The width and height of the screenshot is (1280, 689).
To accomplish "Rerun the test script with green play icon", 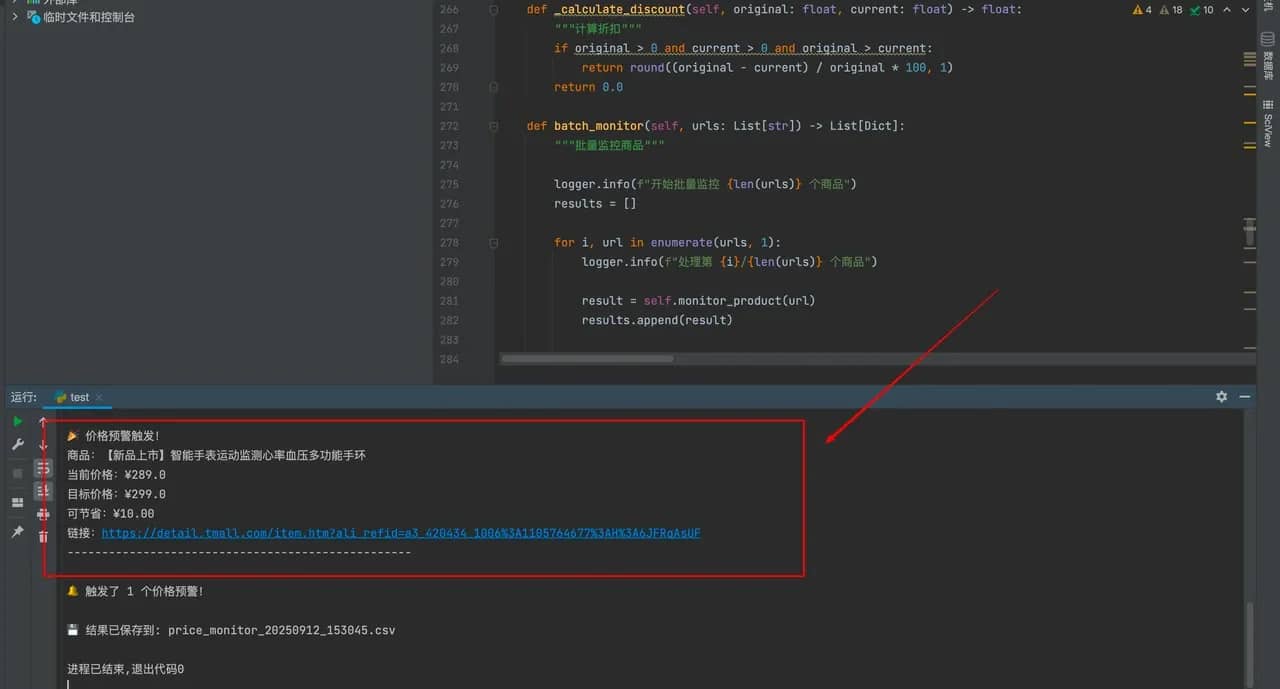I will tap(17, 422).
